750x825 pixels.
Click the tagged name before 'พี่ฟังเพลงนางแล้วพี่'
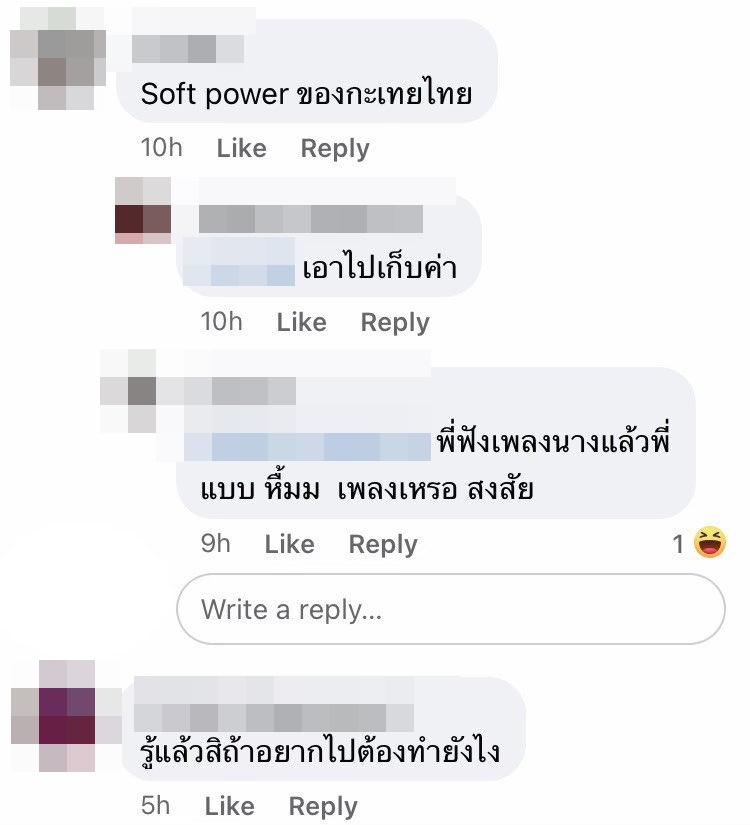307,446
